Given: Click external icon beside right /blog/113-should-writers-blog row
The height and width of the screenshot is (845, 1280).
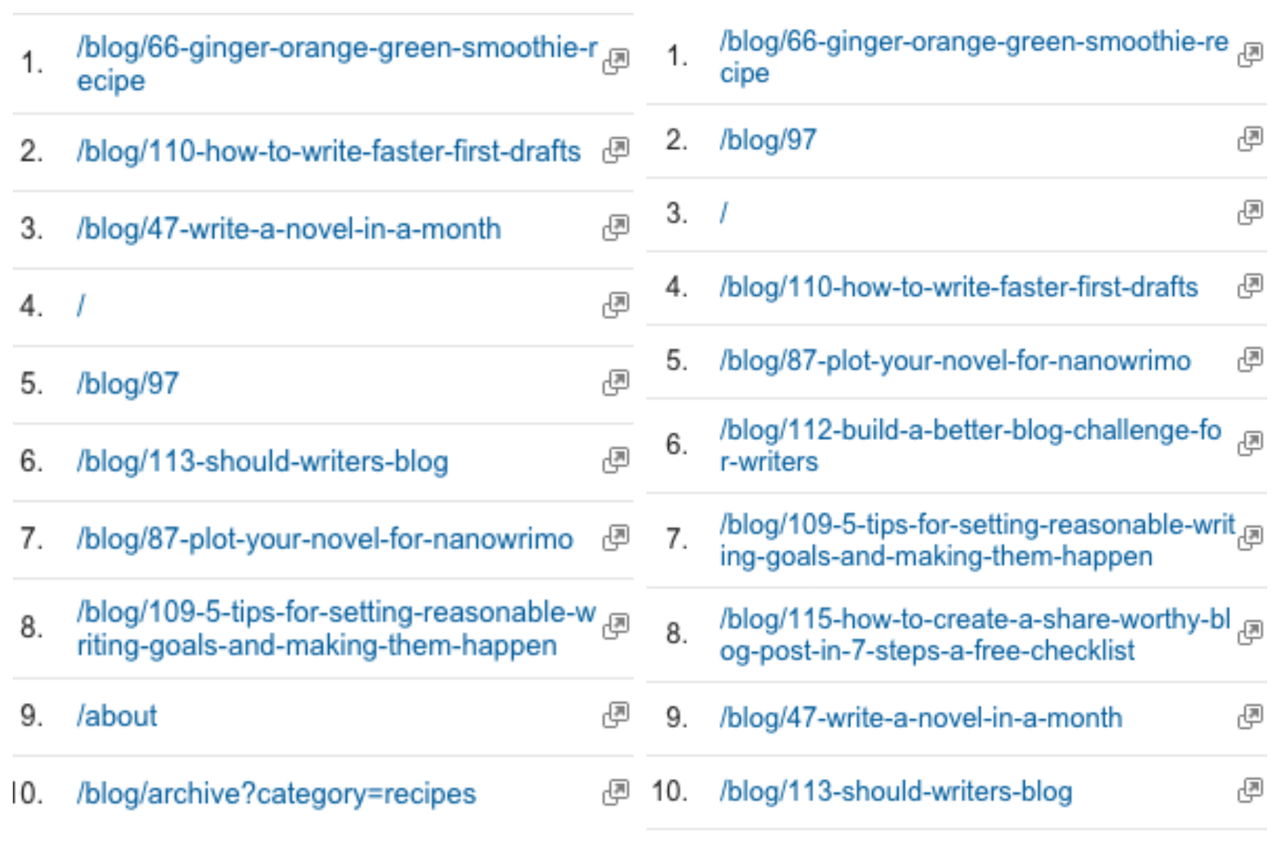Looking at the screenshot, I should coord(1250,791).
